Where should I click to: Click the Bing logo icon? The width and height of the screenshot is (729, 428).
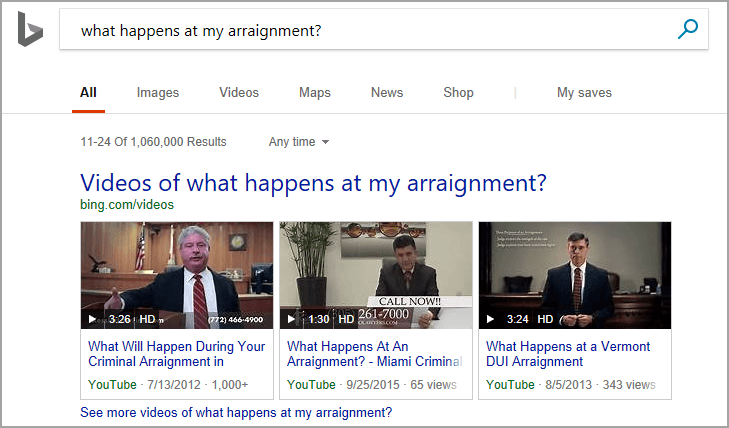(30, 29)
